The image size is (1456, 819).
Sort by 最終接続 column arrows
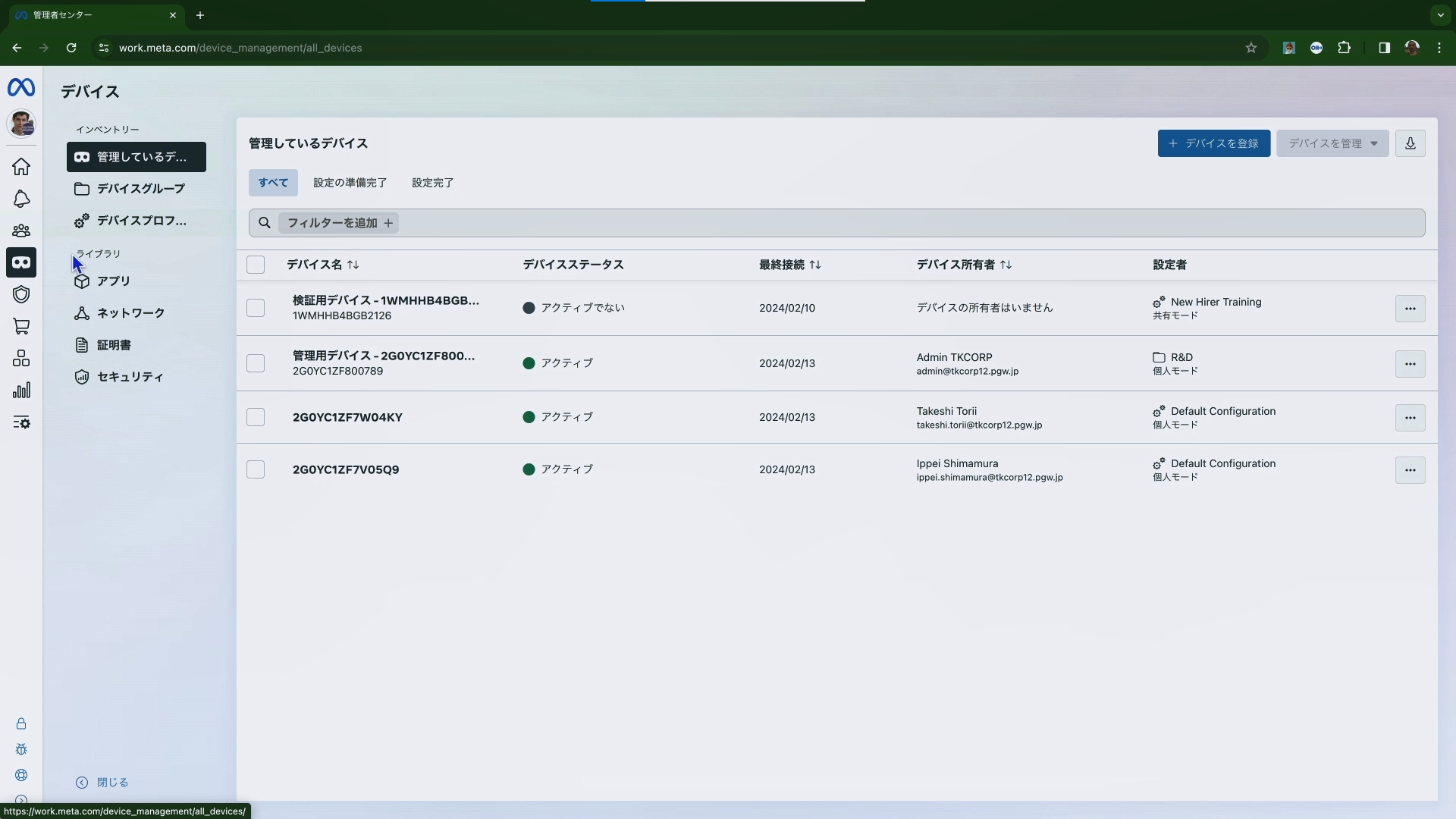click(815, 265)
